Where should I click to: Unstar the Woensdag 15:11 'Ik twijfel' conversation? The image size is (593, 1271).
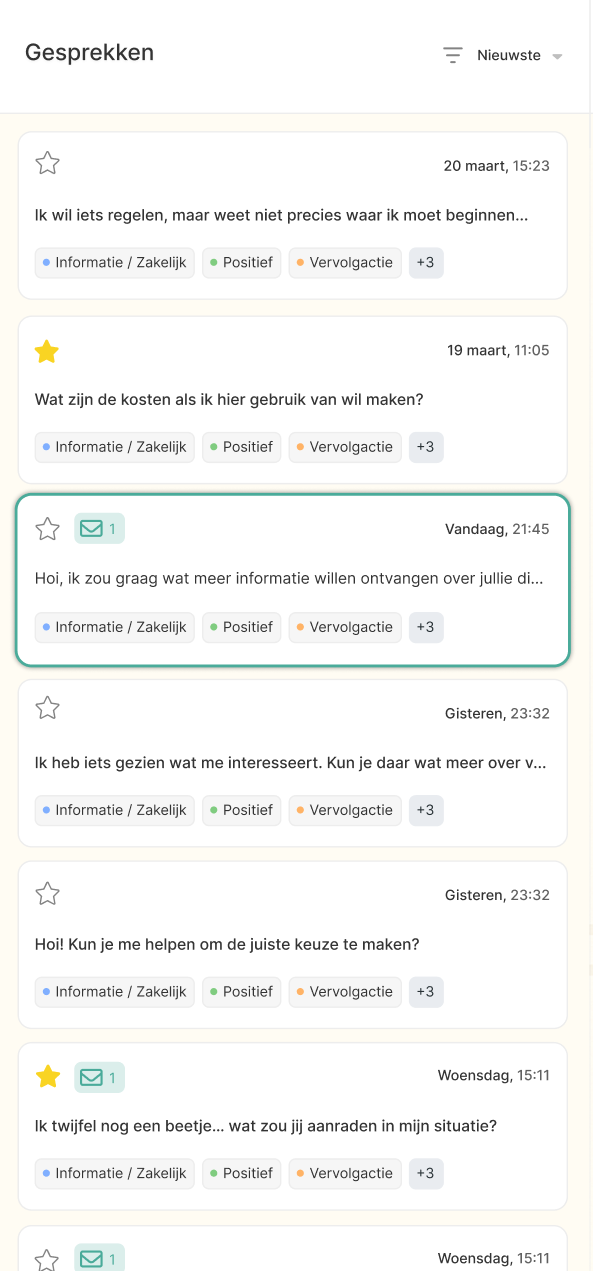tap(47, 1076)
